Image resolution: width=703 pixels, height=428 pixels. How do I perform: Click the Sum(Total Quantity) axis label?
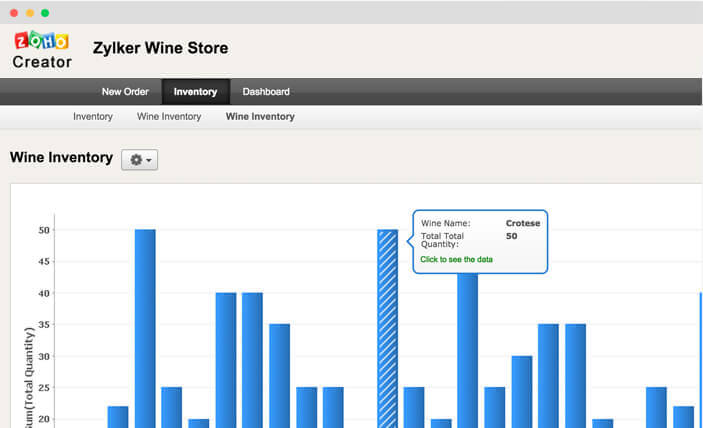point(29,377)
